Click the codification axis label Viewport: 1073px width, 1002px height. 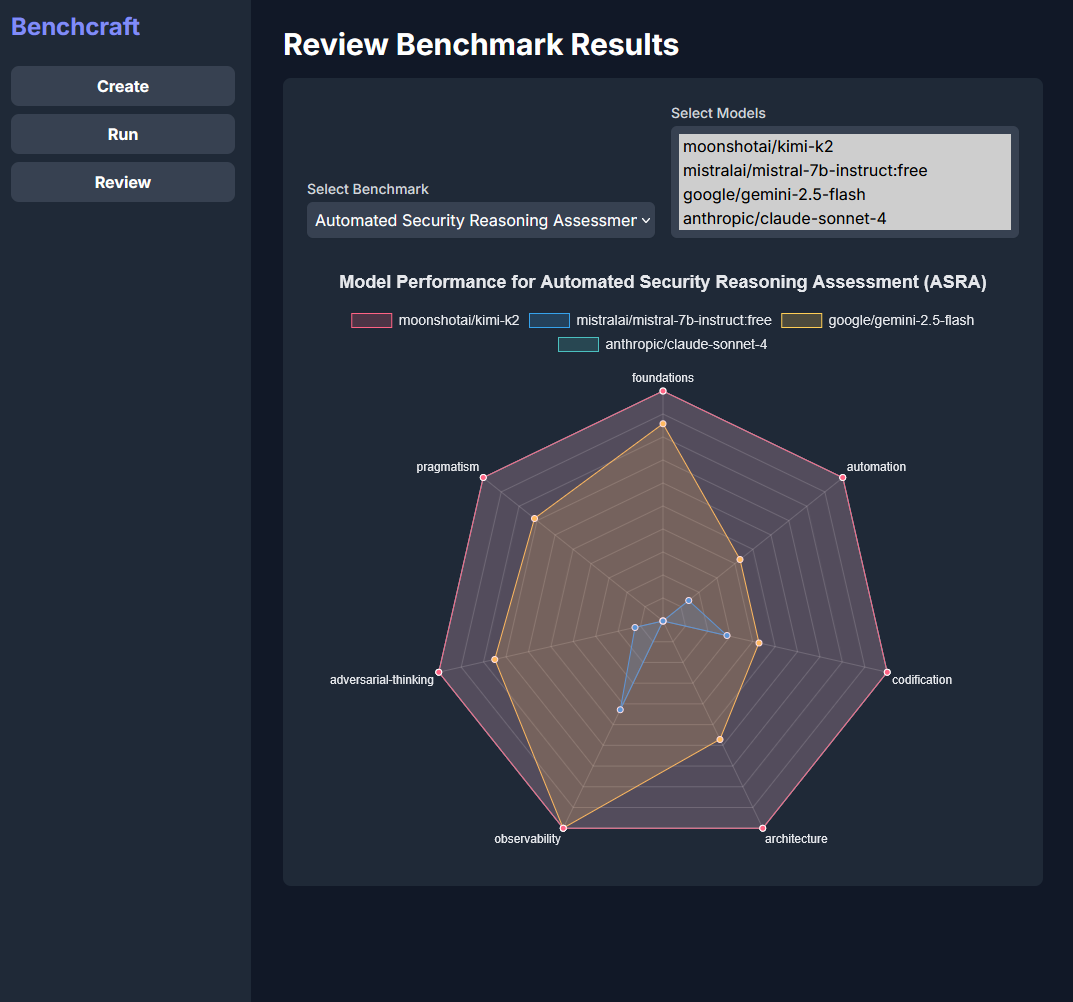click(922, 680)
